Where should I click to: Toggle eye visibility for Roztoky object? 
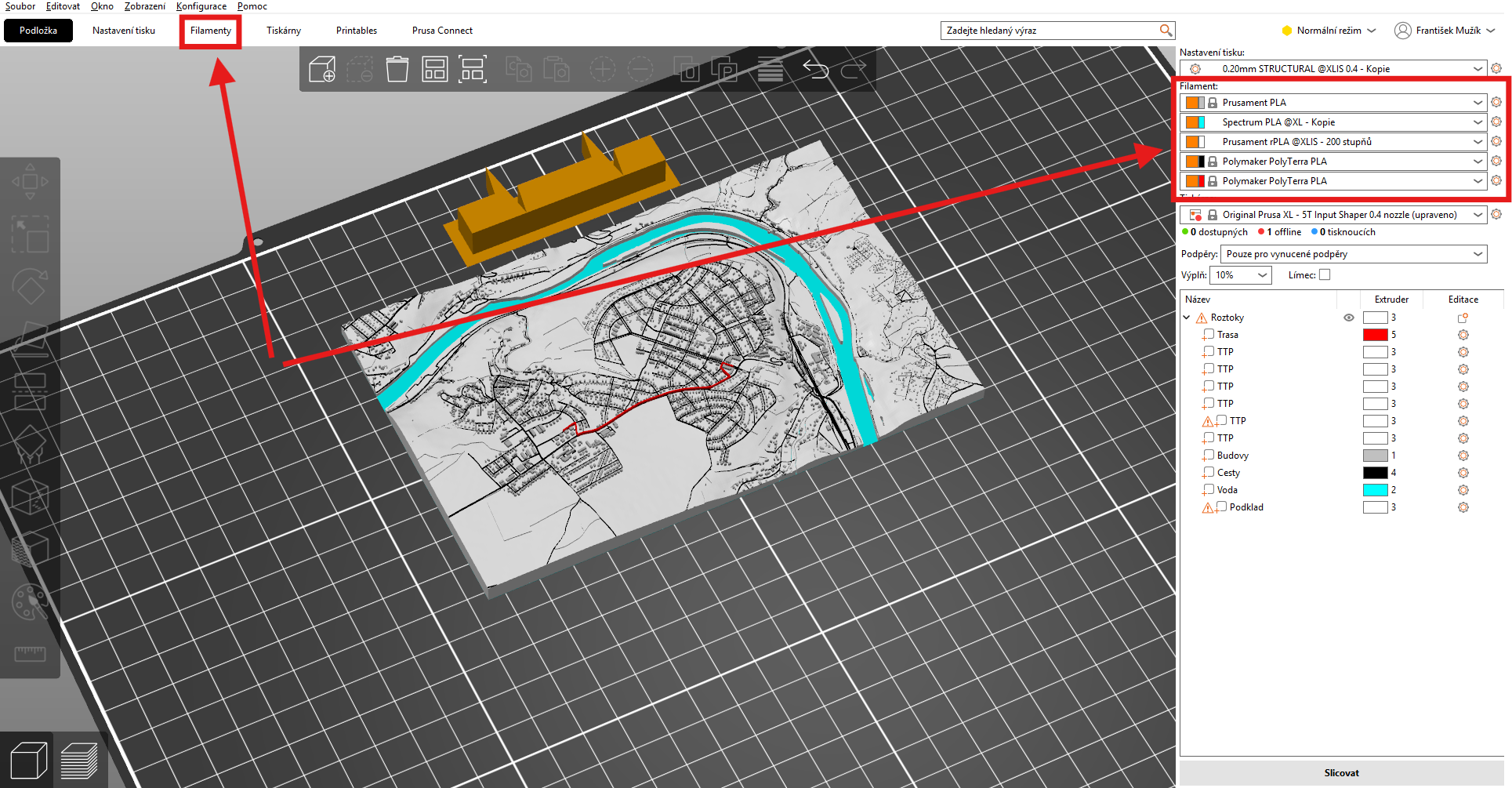tap(1348, 318)
